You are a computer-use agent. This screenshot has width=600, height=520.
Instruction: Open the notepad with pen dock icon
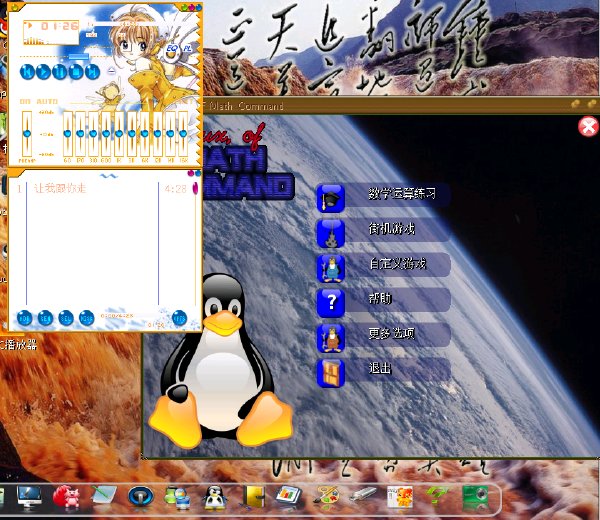click(x=103, y=497)
